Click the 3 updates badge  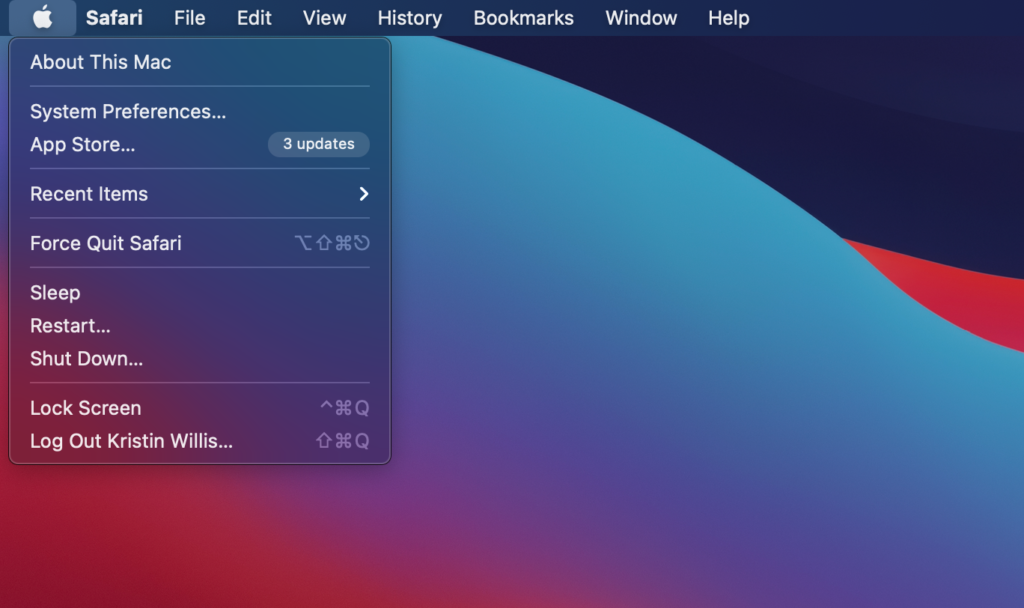click(319, 144)
